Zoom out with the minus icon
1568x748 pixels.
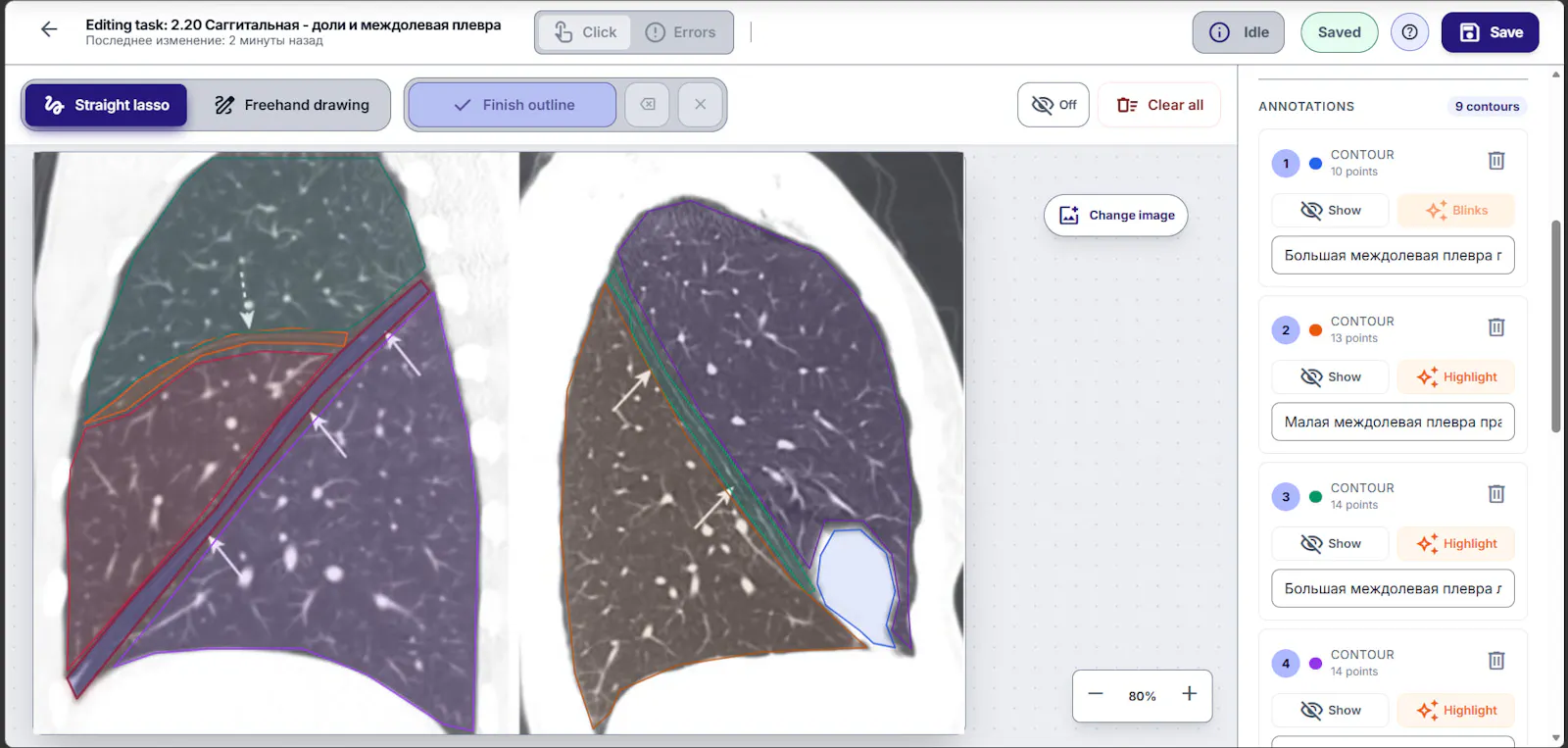pyautogui.click(x=1096, y=694)
